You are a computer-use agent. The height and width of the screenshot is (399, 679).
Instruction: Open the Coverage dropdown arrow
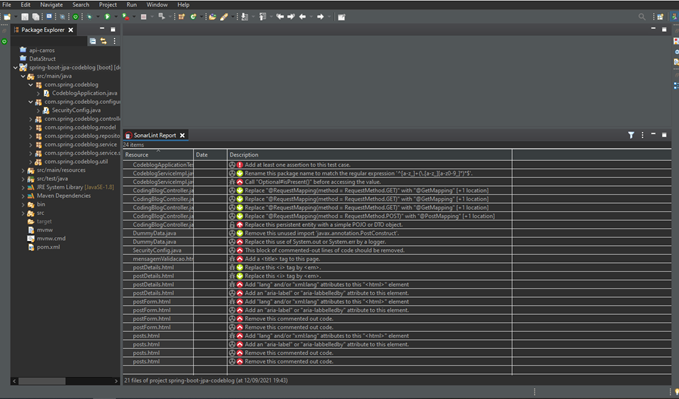pyautogui.click(x=134, y=17)
